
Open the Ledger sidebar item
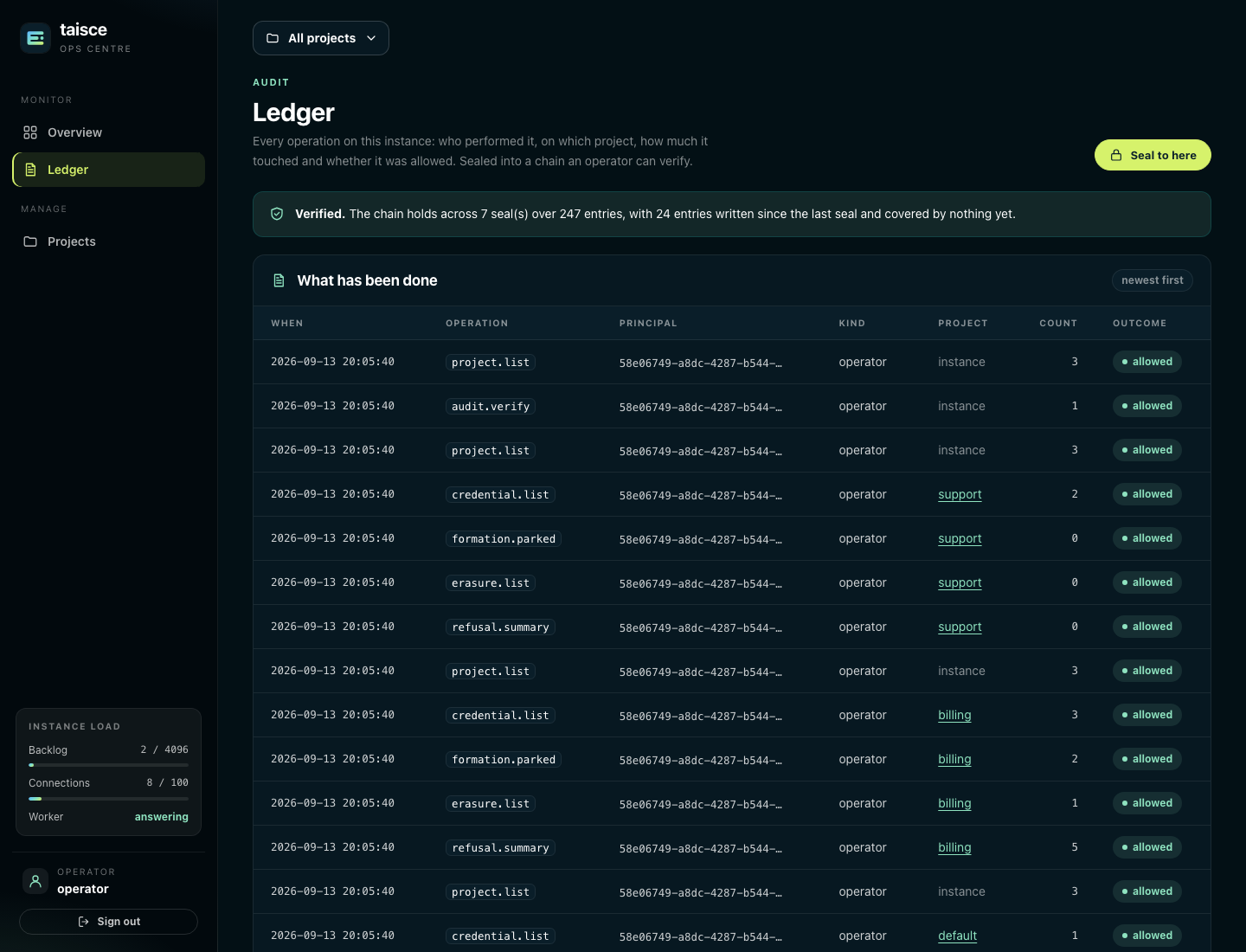[109, 170]
